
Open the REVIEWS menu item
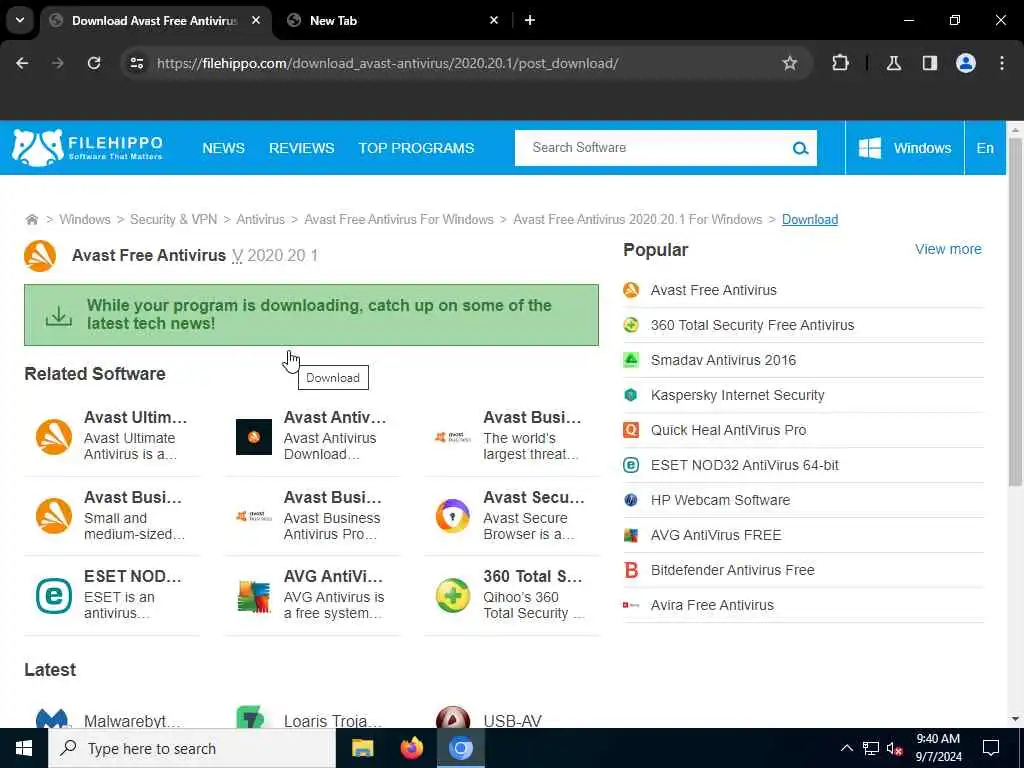pos(302,148)
